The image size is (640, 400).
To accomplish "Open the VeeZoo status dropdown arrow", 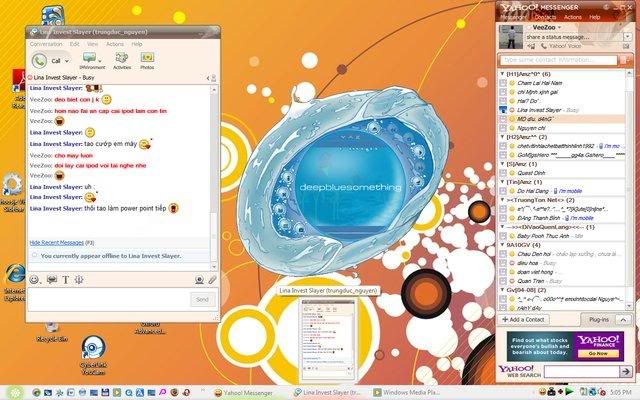I will click(560, 28).
